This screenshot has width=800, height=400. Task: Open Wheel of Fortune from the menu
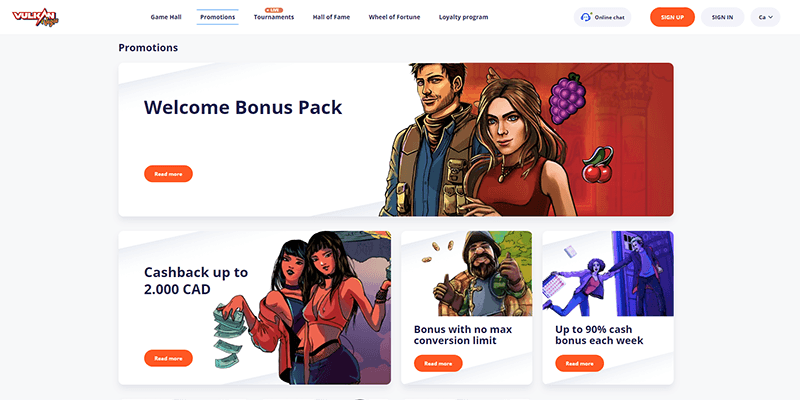tap(394, 17)
